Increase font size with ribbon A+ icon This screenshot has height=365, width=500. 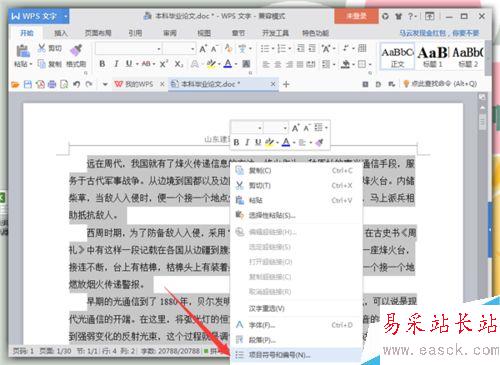[x=203, y=49]
